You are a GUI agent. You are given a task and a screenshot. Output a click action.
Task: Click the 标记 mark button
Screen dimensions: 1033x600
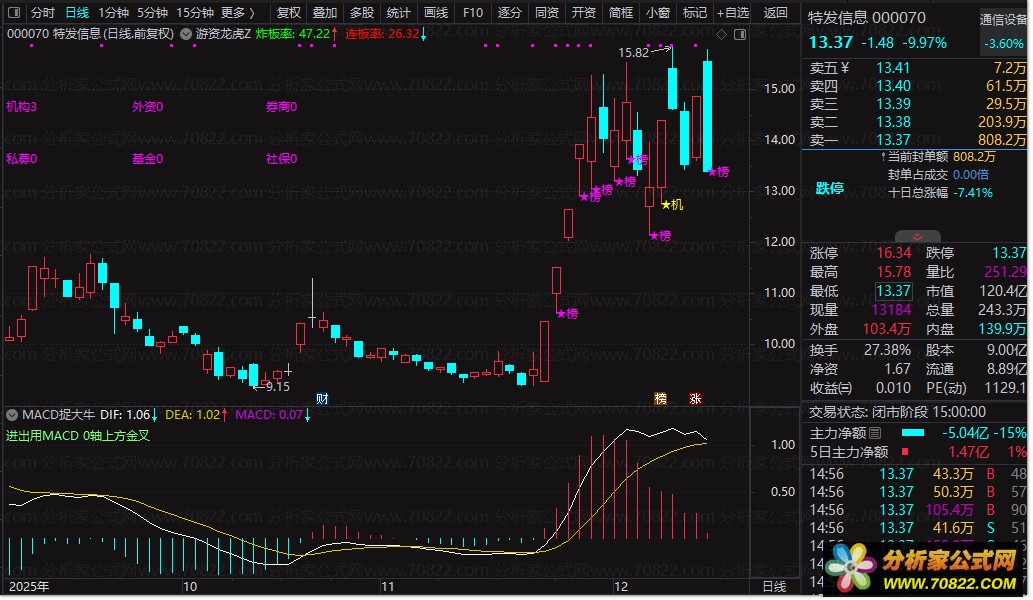[x=694, y=13]
